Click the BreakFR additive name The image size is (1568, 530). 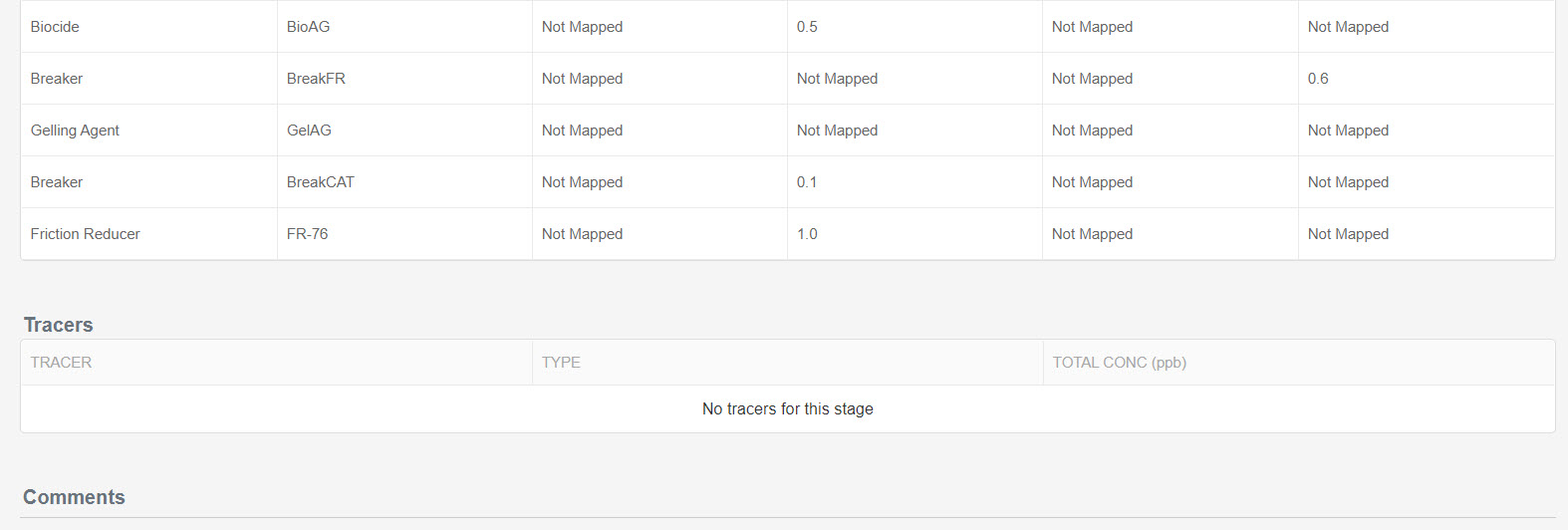point(316,79)
